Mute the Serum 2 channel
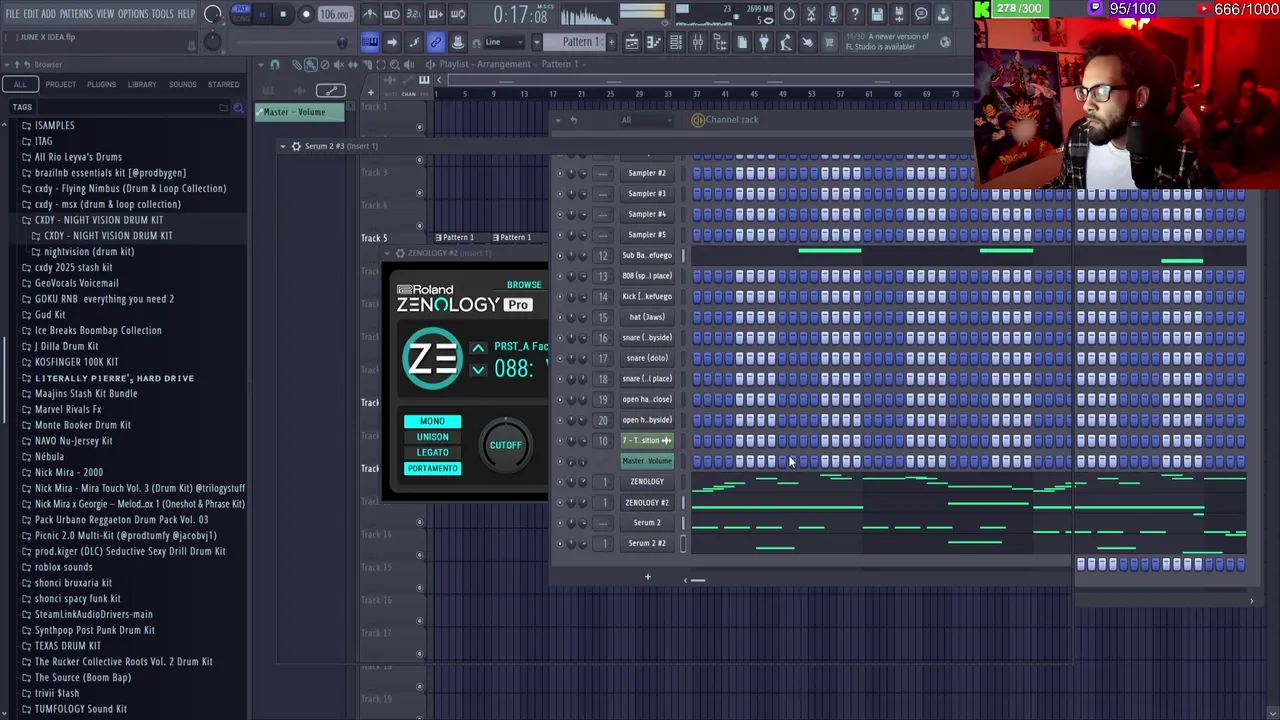This screenshot has width=1280, height=720. pos(560,523)
